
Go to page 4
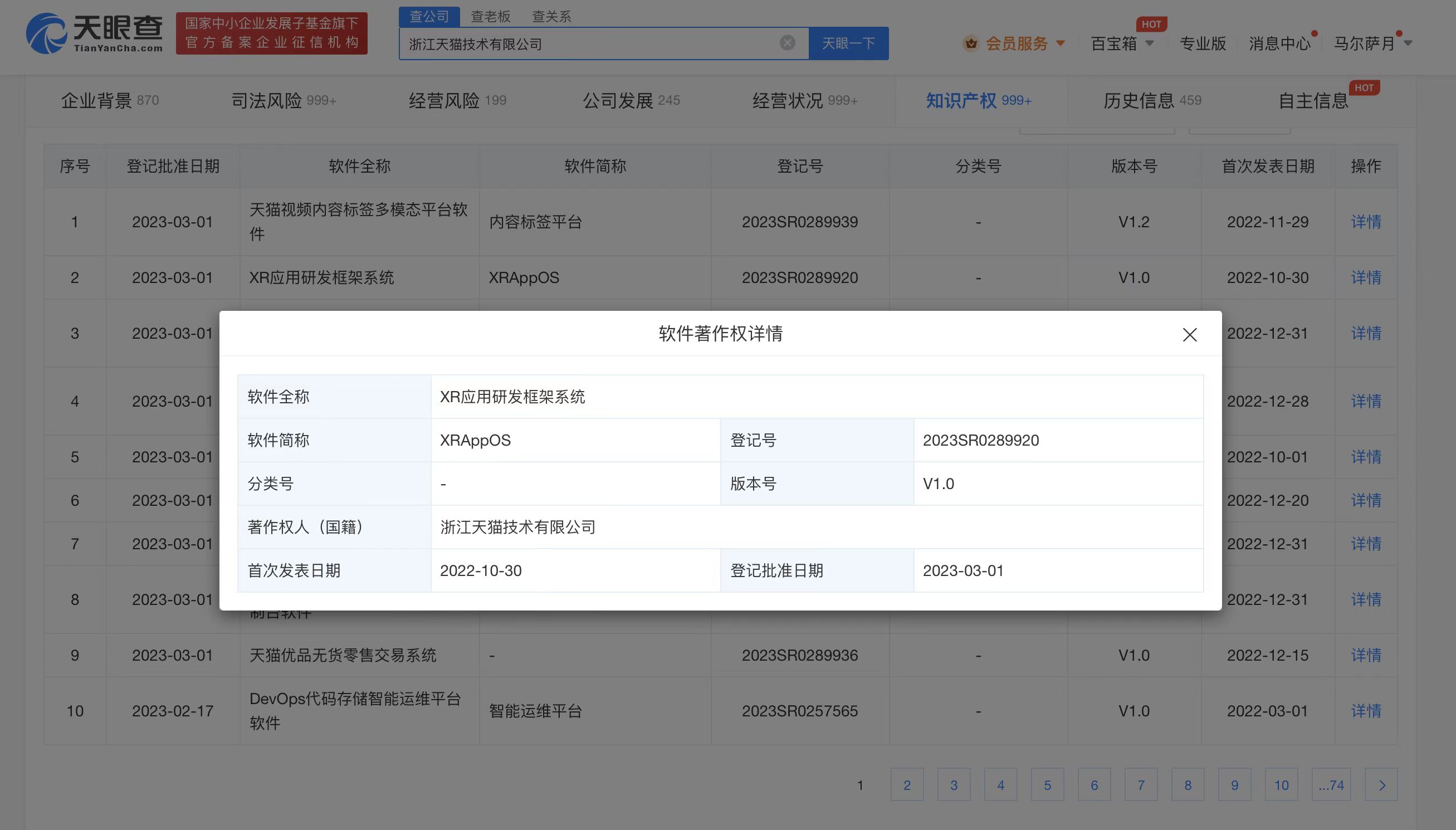(x=1000, y=785)
